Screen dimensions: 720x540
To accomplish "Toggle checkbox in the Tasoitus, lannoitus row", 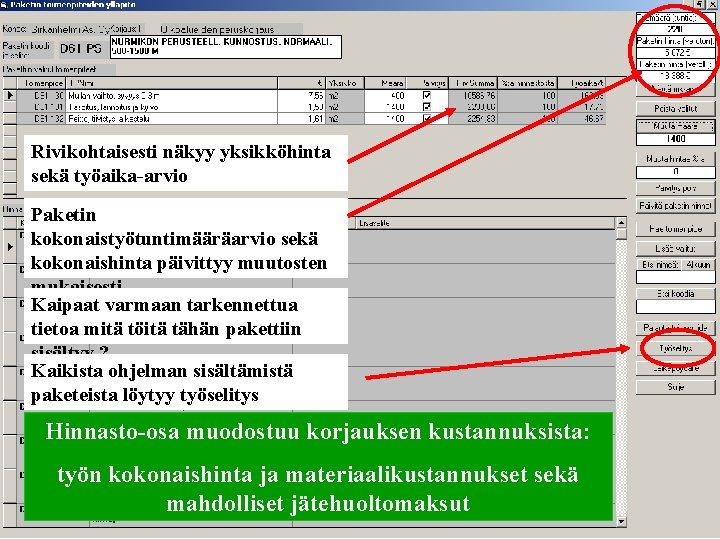I will [427, 107].
